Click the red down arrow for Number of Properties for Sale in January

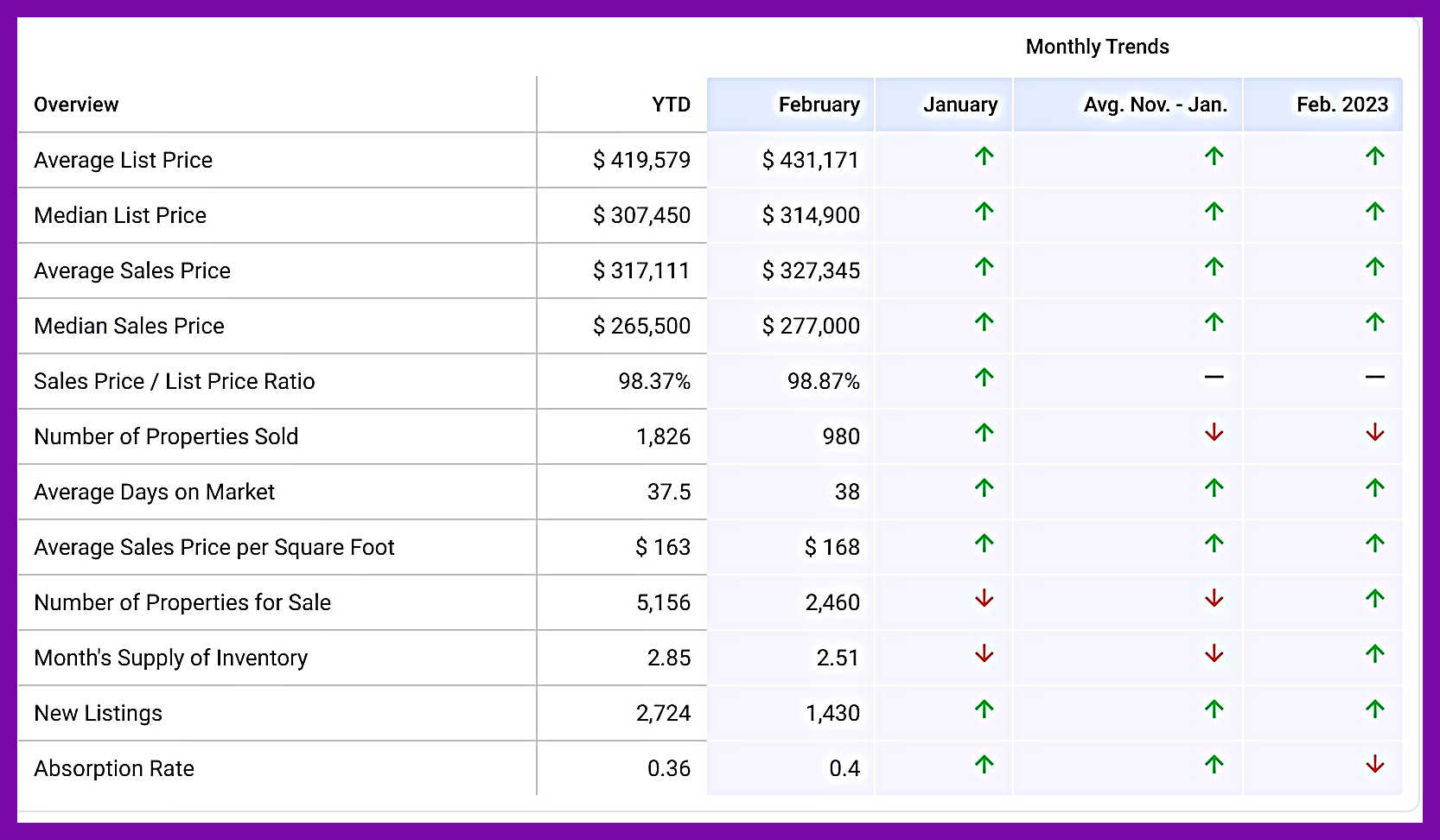pyautogui.click(x=984, y=599)
